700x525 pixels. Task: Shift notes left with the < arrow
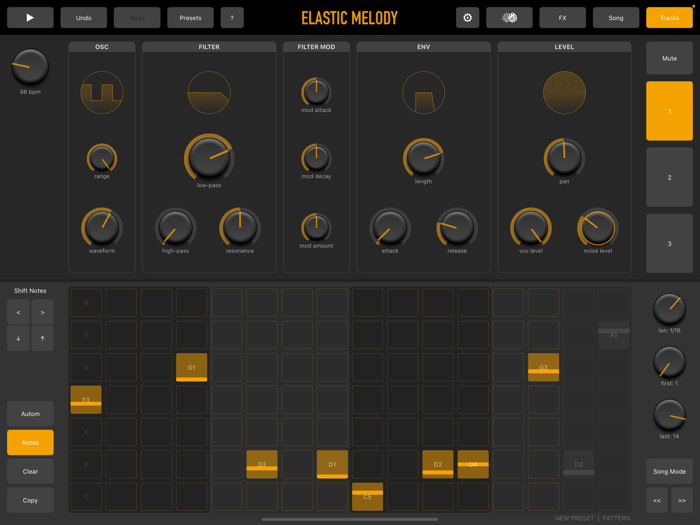click(x=18, y=312)
